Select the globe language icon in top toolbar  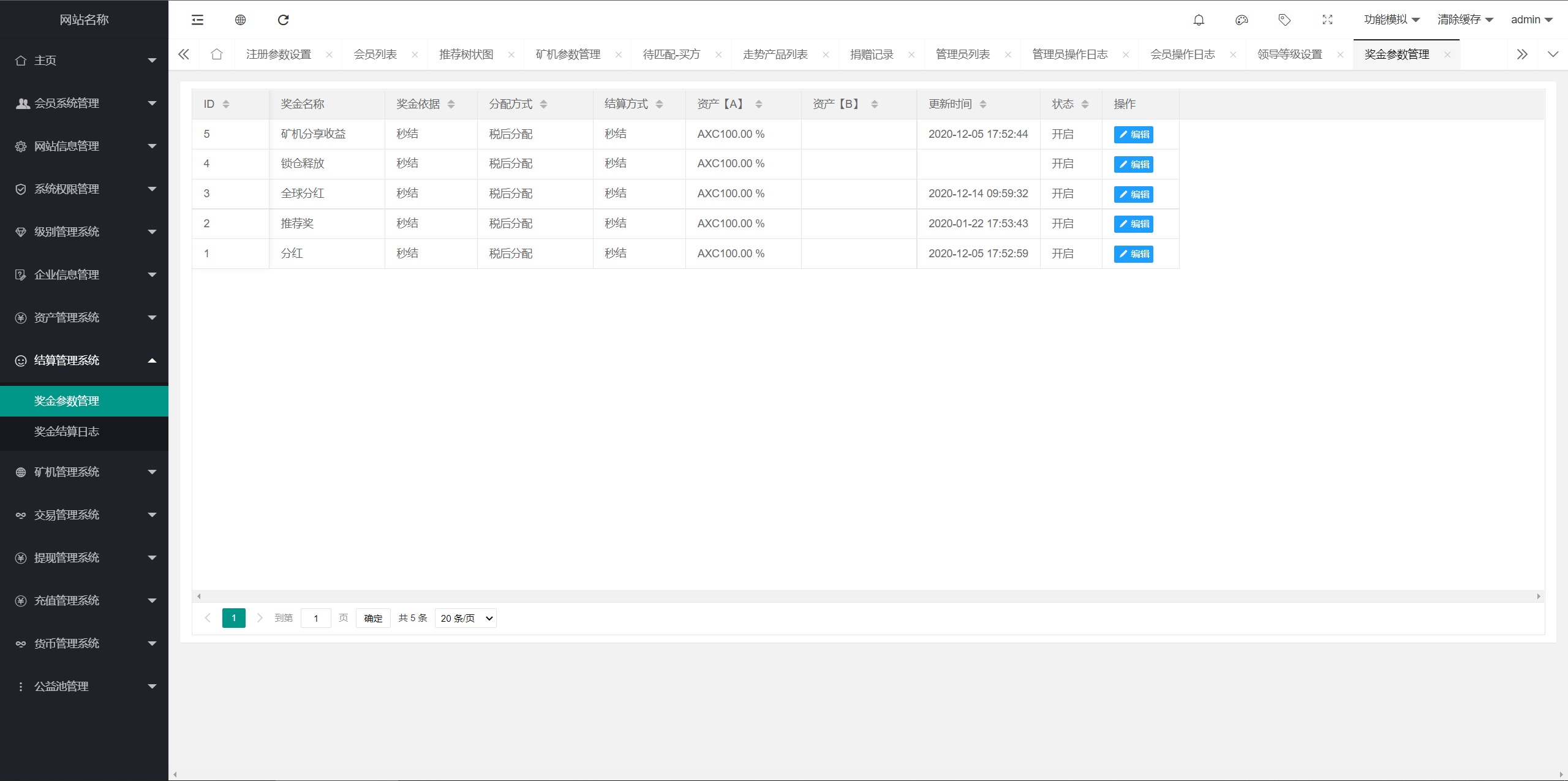pos(240,20)
